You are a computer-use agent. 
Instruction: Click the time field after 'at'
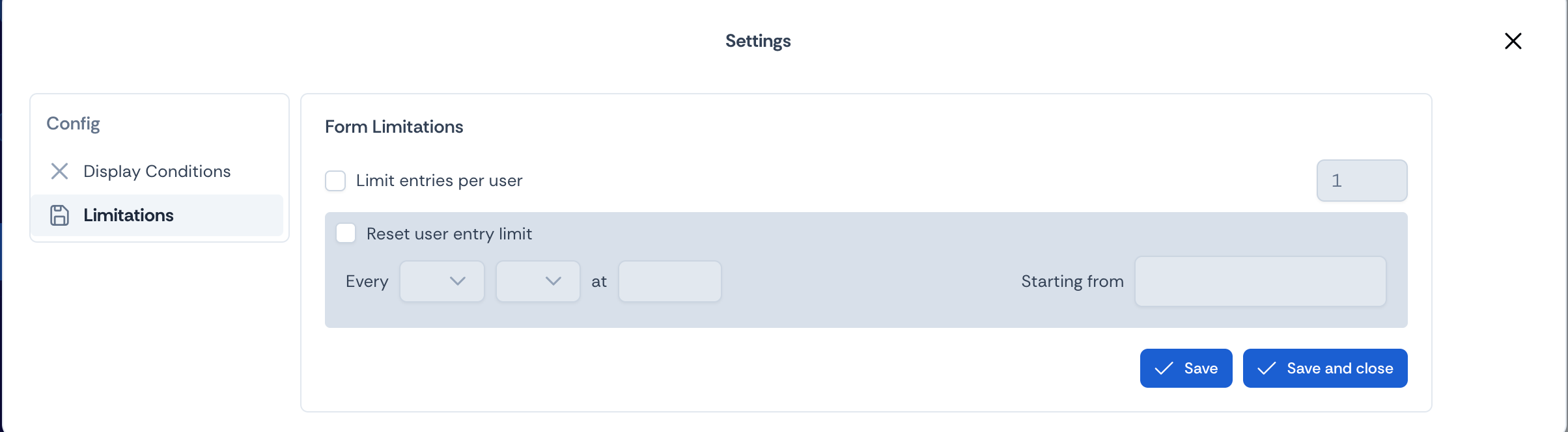pyautogui.click(x=669, y=281)
